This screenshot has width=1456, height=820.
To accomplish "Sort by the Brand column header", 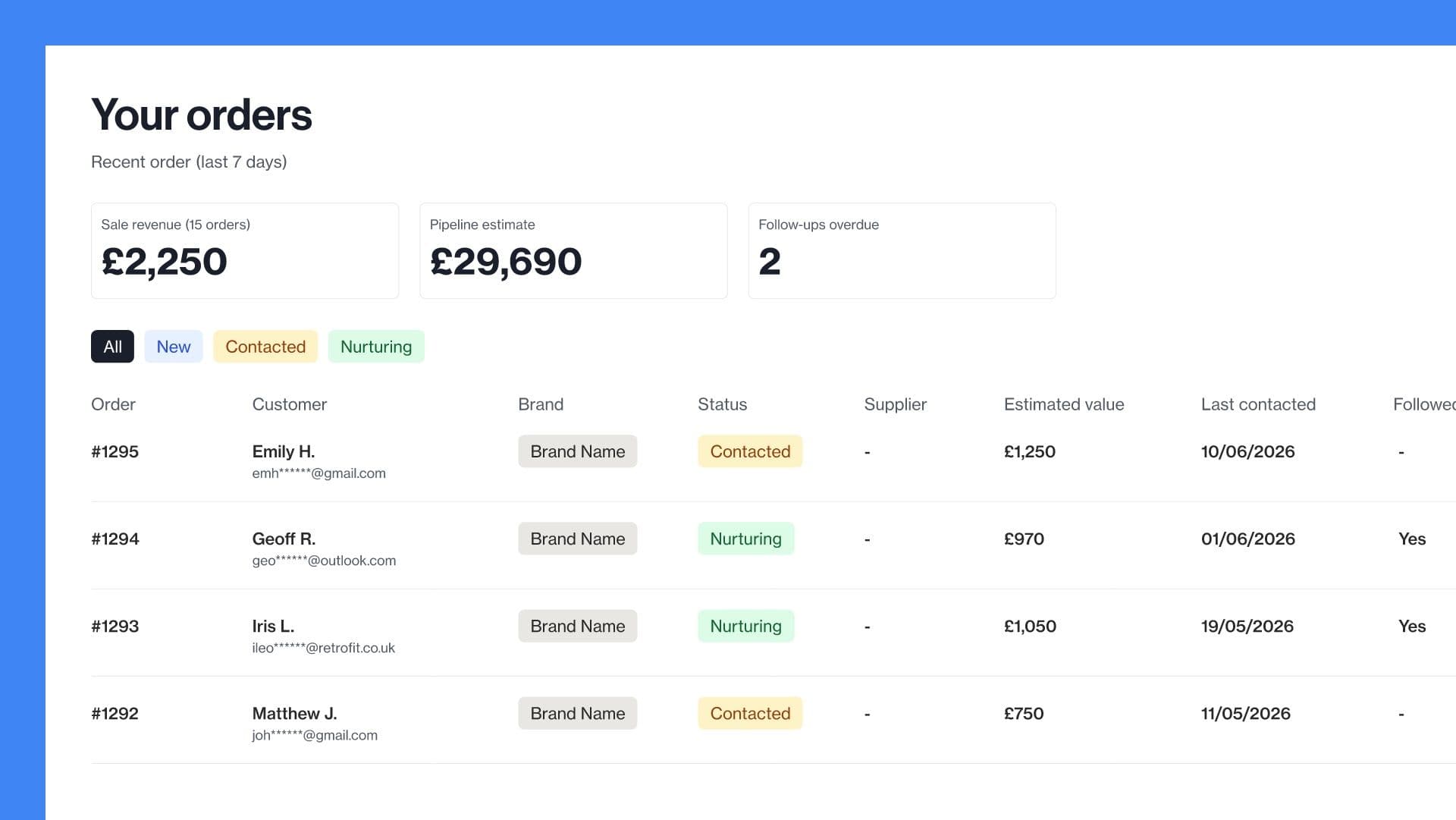I will tap(541, 404).
